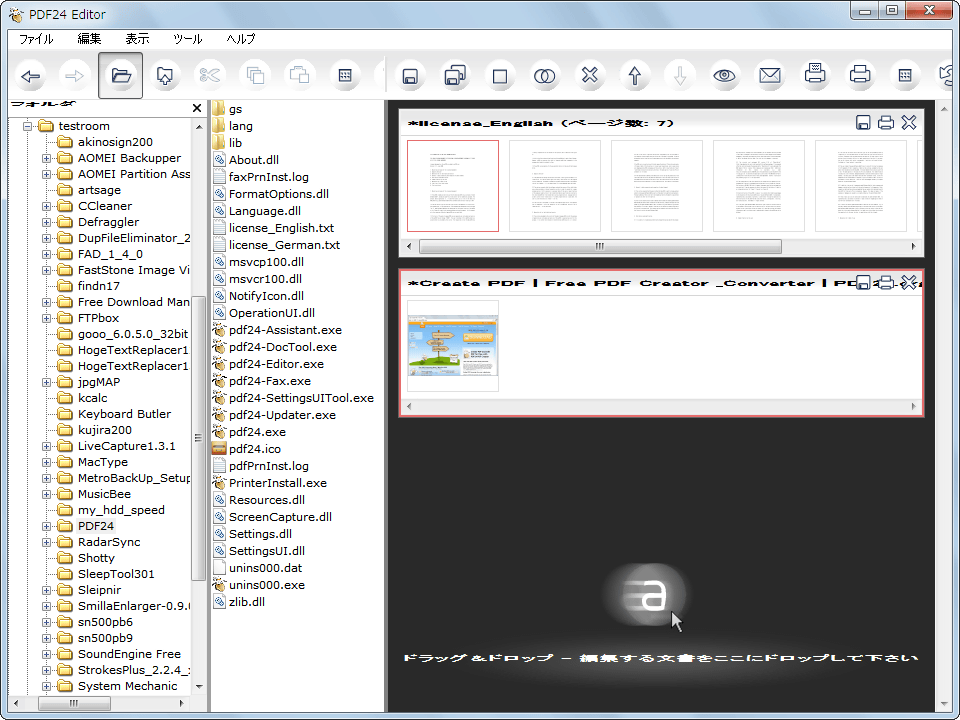Expand the CCleaner folder node
960x720 pixels.
tap(47, 206)
